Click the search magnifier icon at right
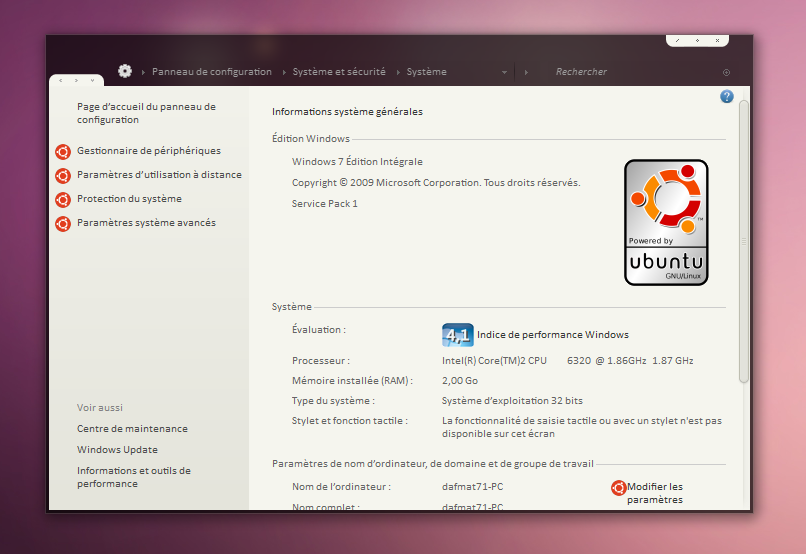 tap(726, 72)
